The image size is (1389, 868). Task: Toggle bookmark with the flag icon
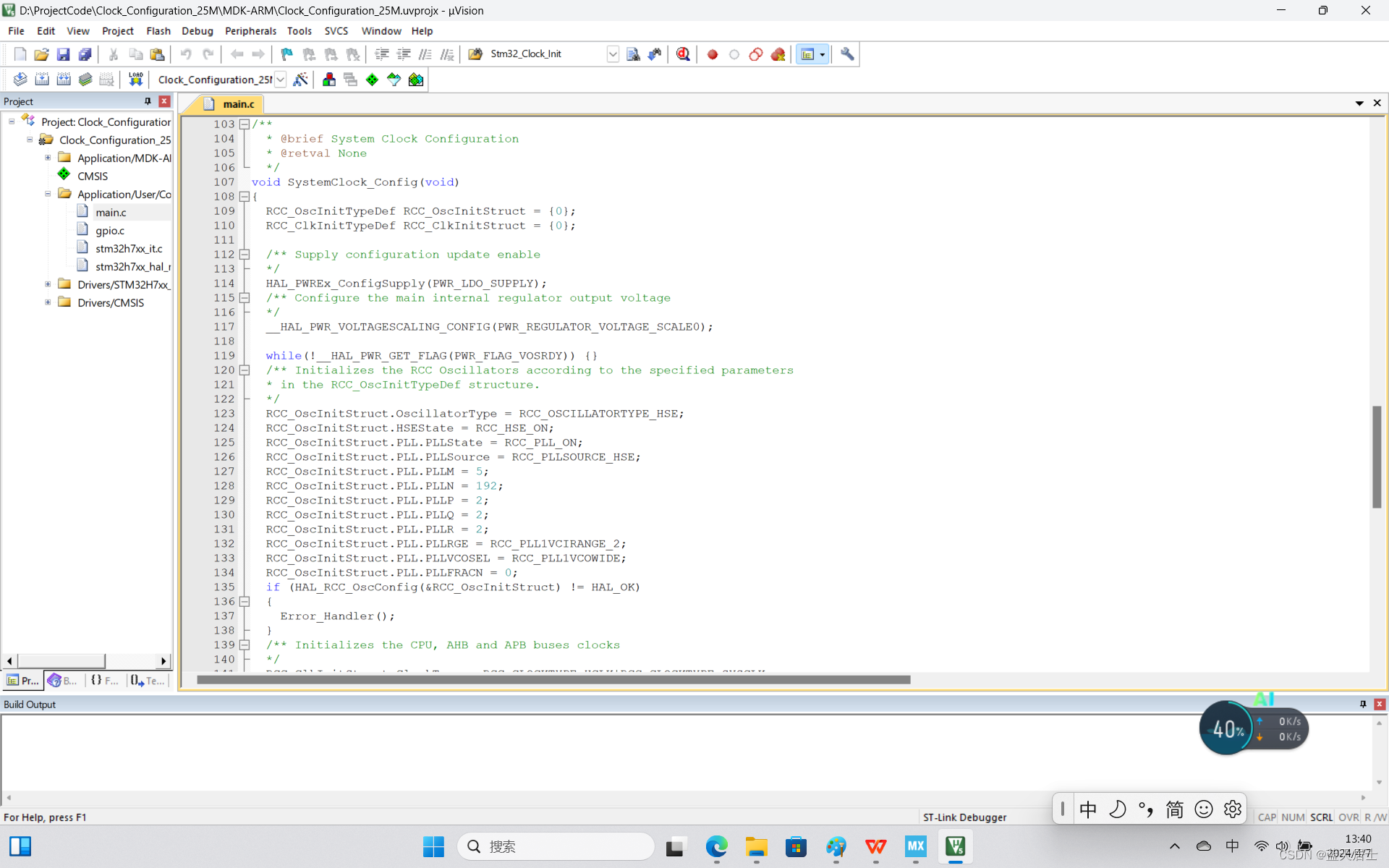tap(286, 54)
